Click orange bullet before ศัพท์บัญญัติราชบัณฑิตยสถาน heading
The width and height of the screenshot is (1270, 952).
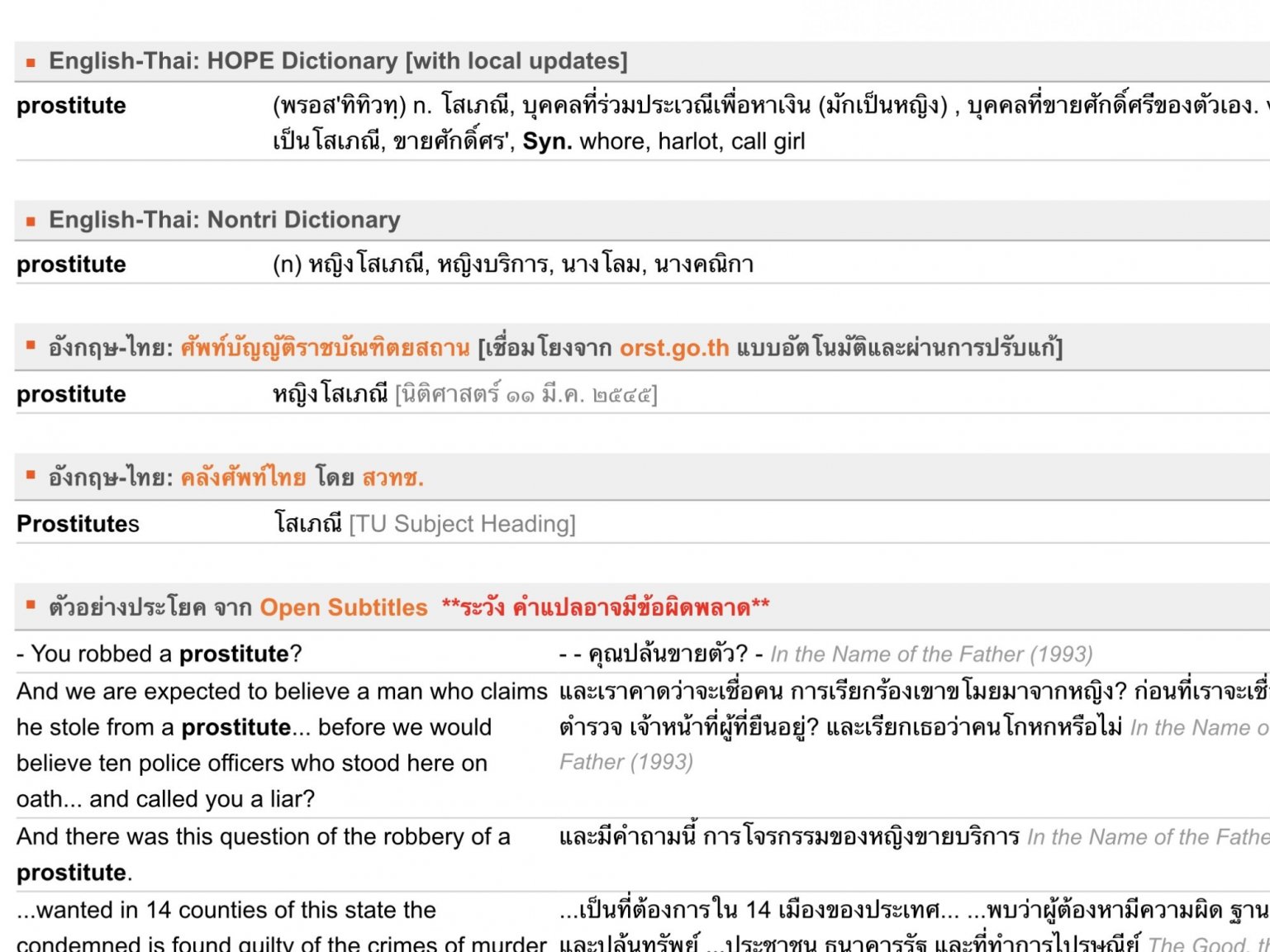click(31, 345)
